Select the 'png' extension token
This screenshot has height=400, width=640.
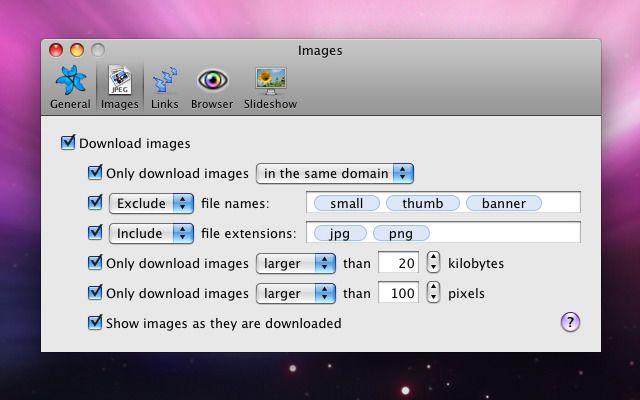[401, 233]
